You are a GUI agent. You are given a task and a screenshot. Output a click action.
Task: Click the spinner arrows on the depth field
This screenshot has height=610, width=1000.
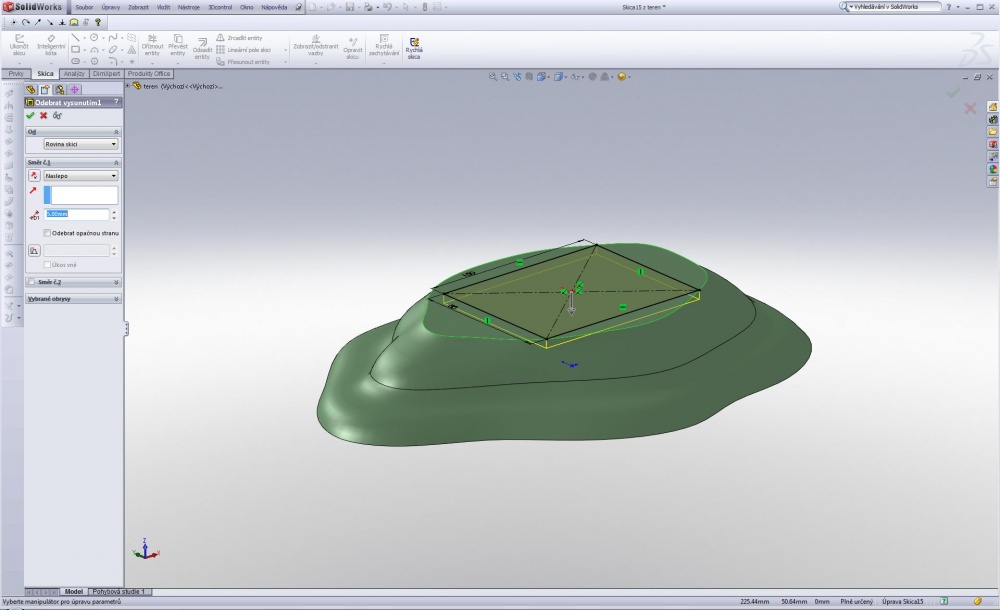pos(114,214)
